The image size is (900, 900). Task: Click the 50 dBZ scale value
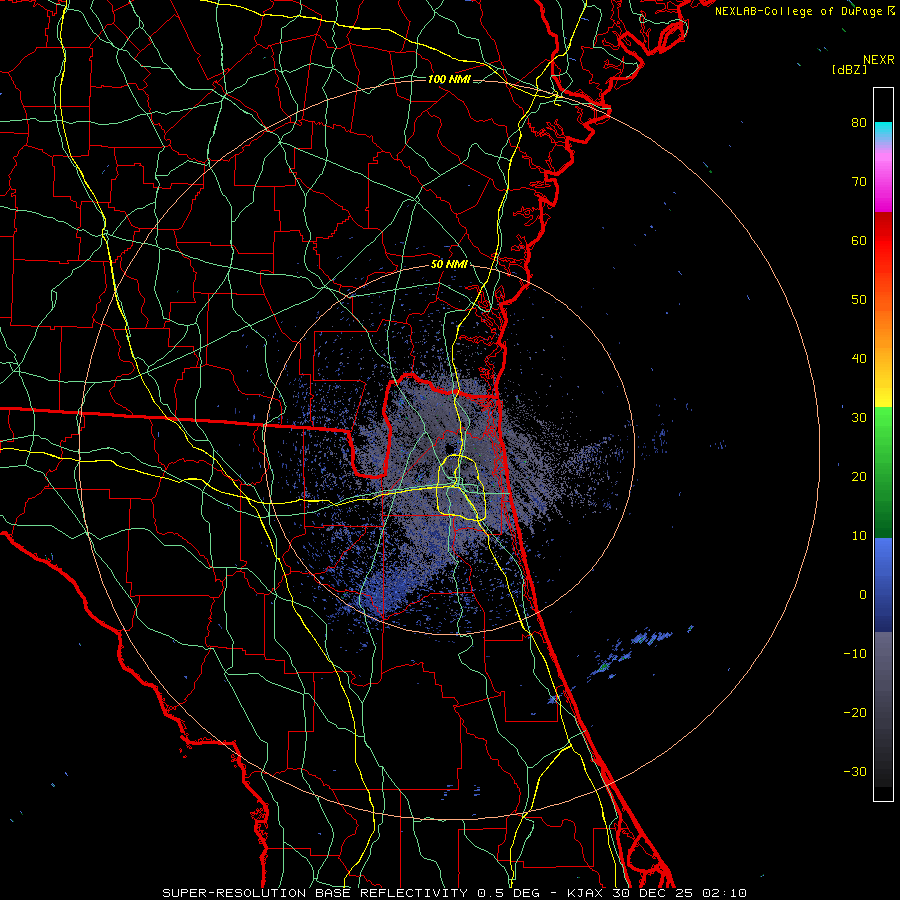point(859,300)
